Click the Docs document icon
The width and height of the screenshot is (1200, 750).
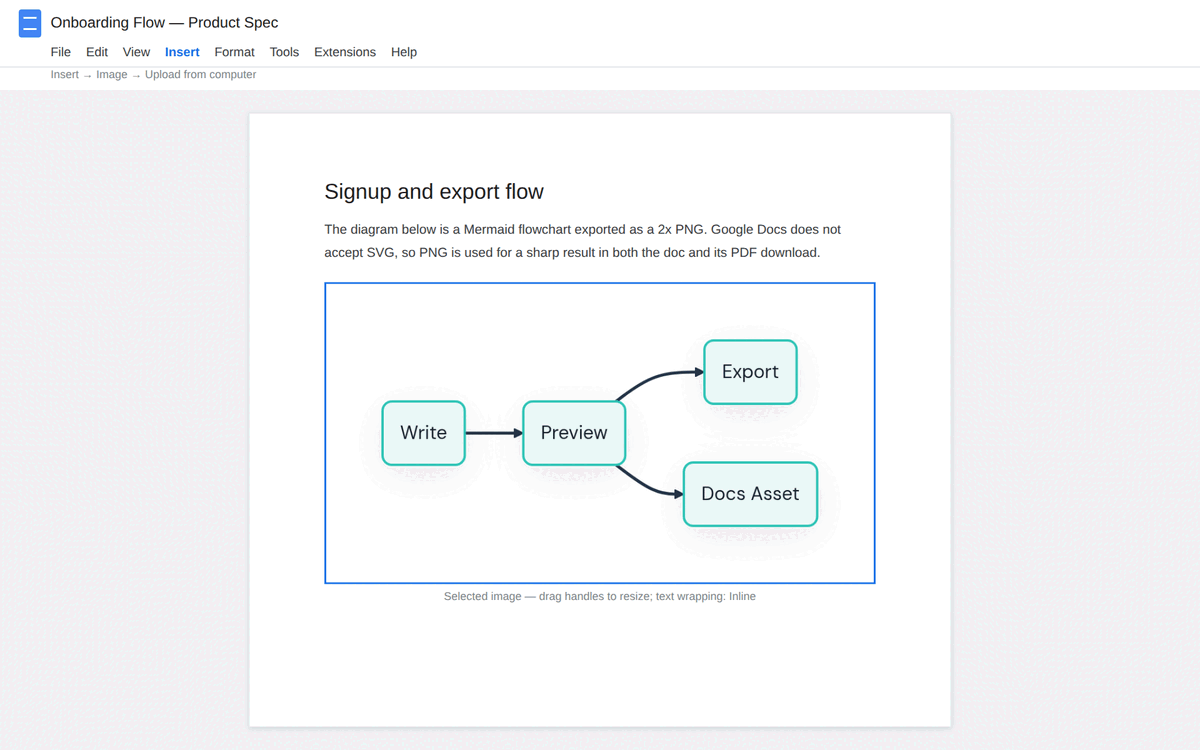pos(30,23)
